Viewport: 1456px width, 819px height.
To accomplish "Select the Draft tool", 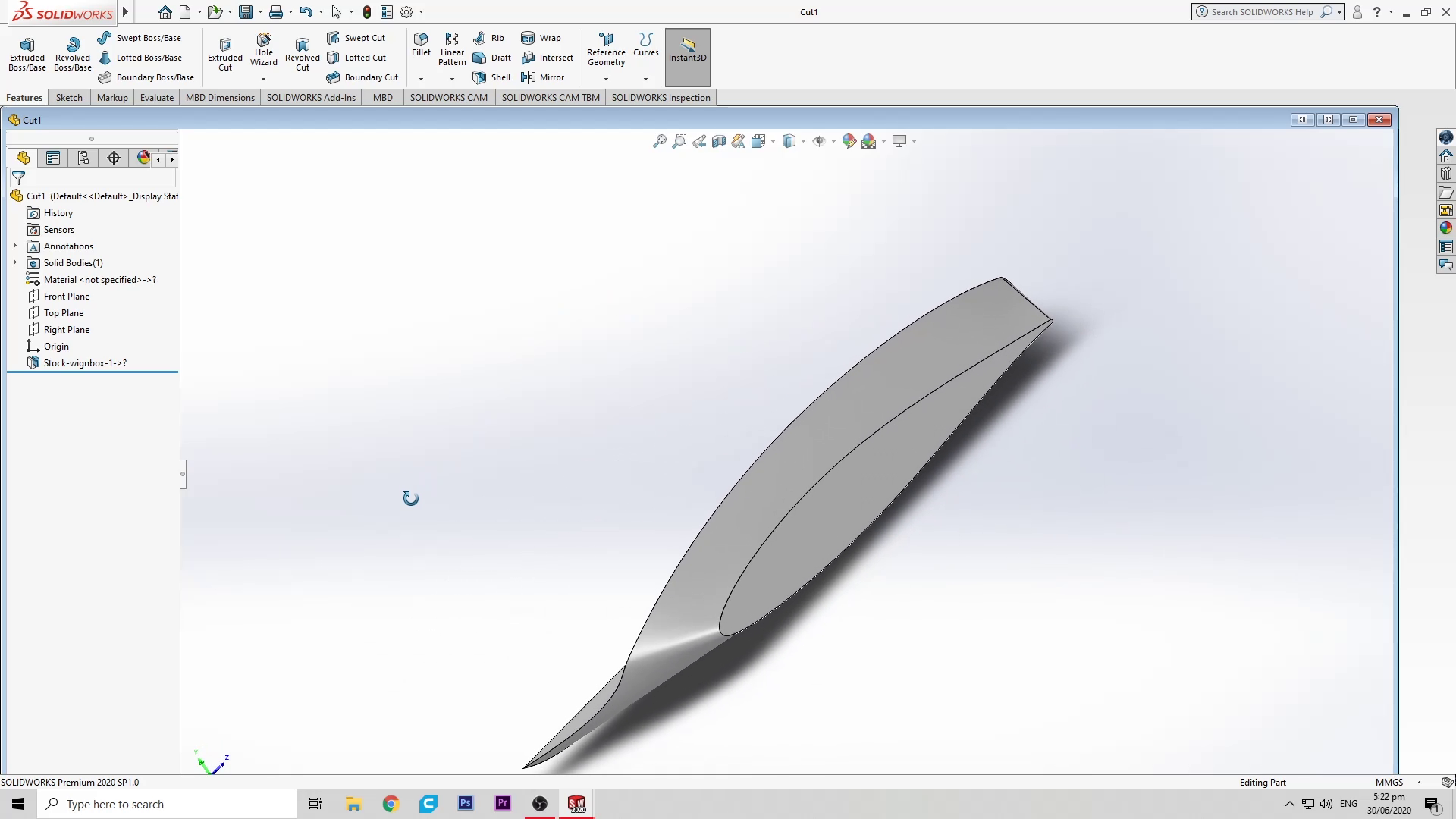I will click(x=491, y=58).
